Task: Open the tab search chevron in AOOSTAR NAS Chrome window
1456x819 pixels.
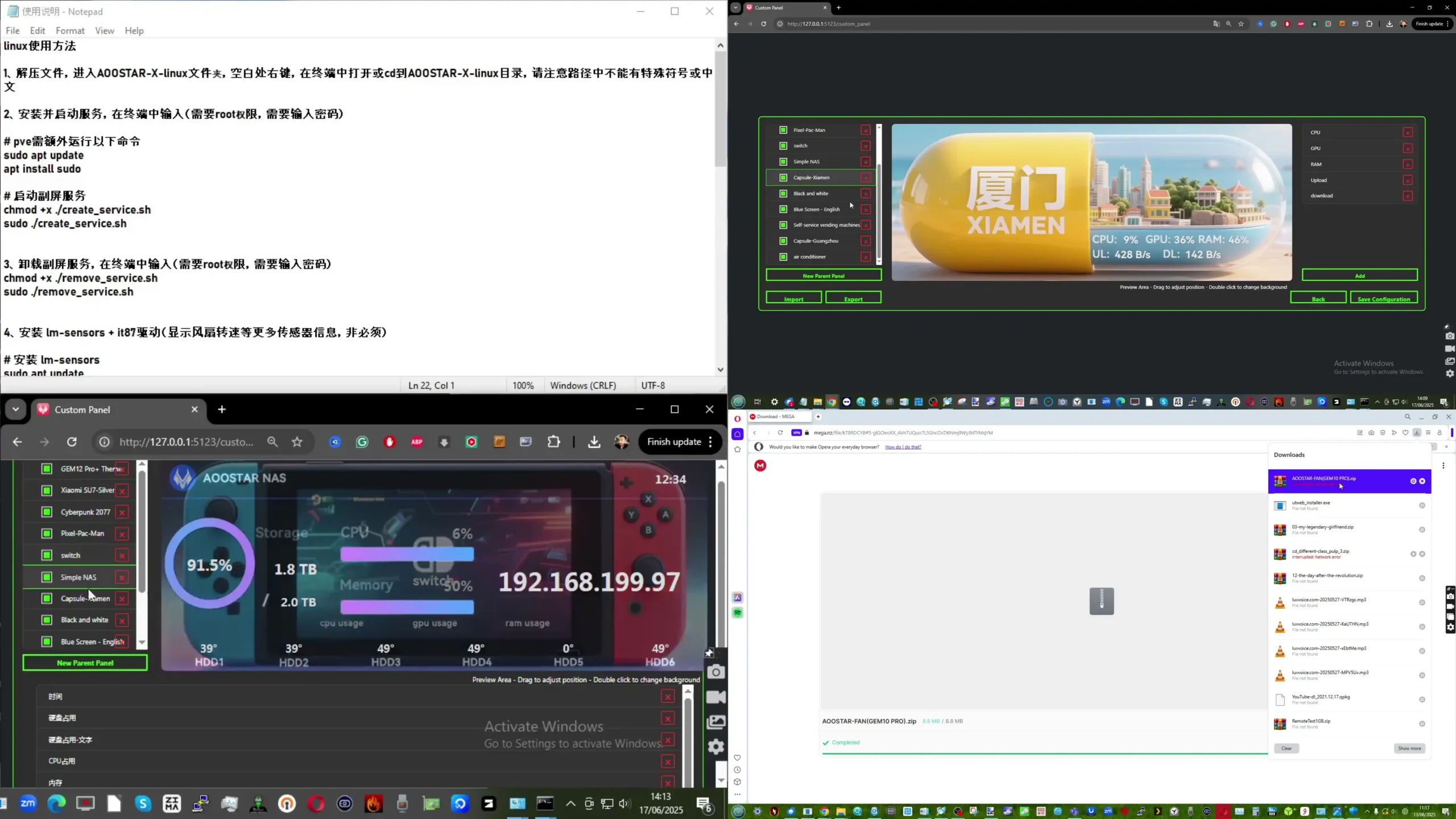Action: [x=16, y=409]
